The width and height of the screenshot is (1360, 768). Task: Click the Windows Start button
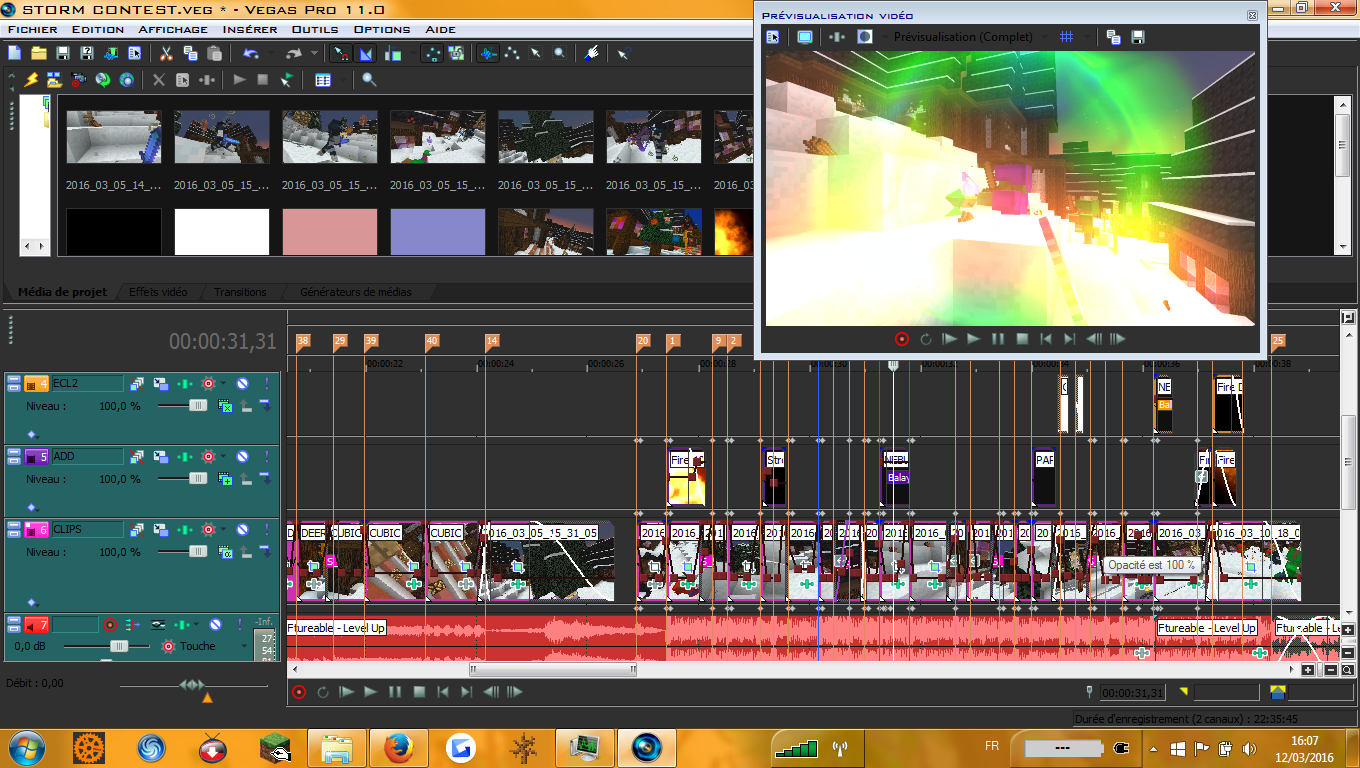tap(26, 747)
